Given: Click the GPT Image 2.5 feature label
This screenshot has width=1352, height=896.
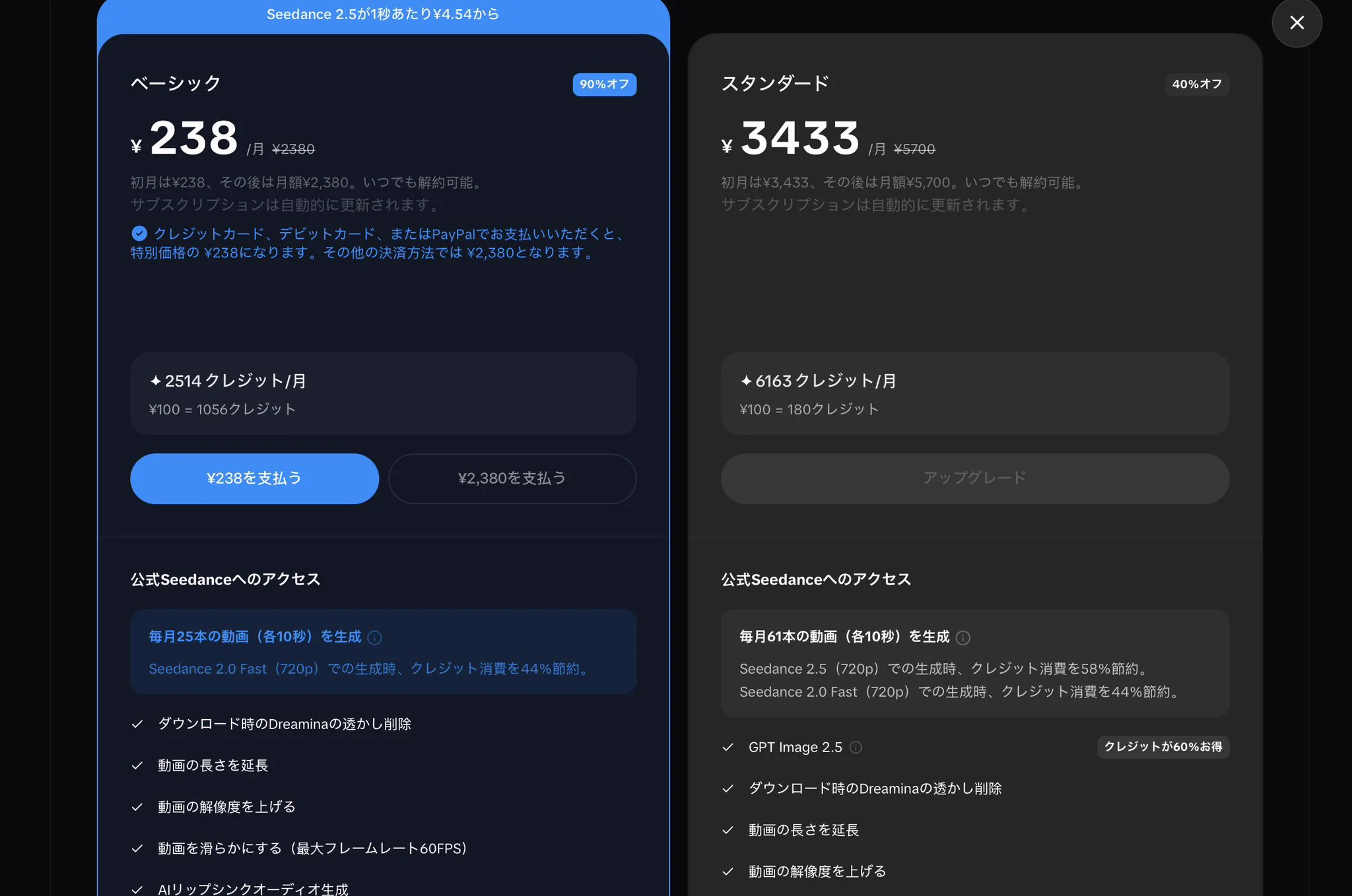Looking at the screenshot, I should [795, 747].
